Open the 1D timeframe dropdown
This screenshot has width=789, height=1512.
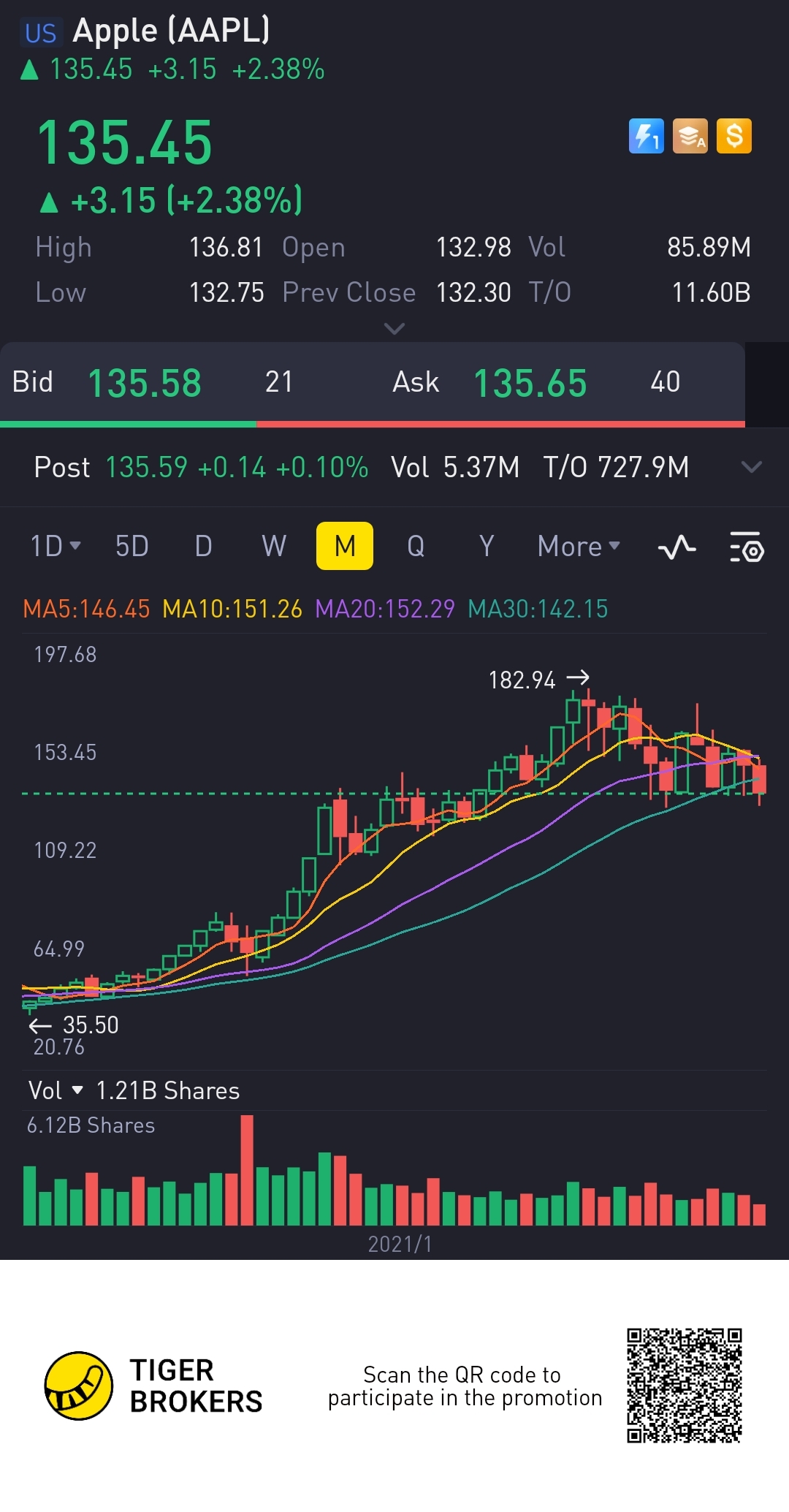click(x=56, y=546)
